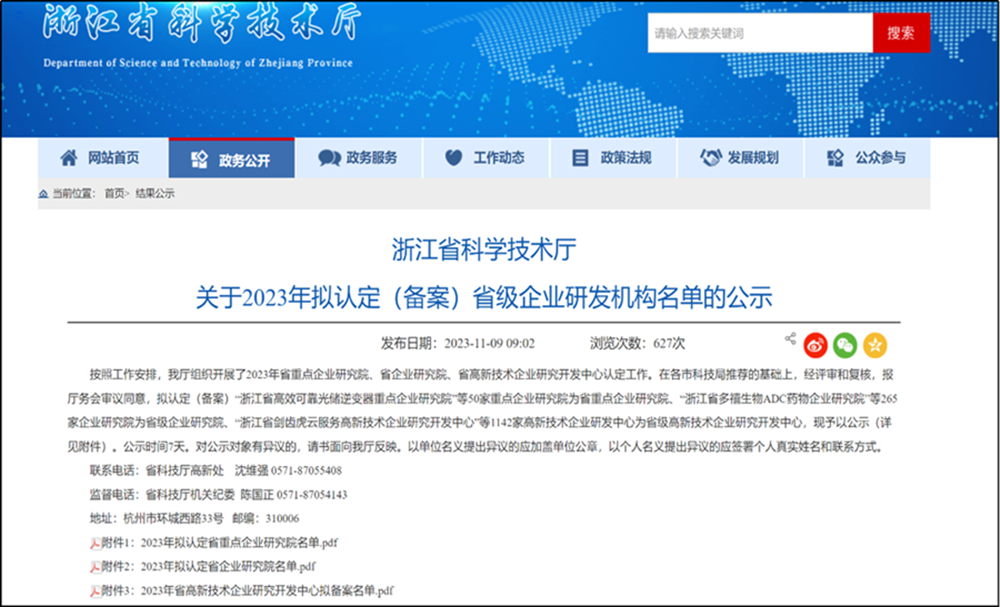Share the article to QZone
This screenshot has width=1000, height=607.
(x=874, y=344)
